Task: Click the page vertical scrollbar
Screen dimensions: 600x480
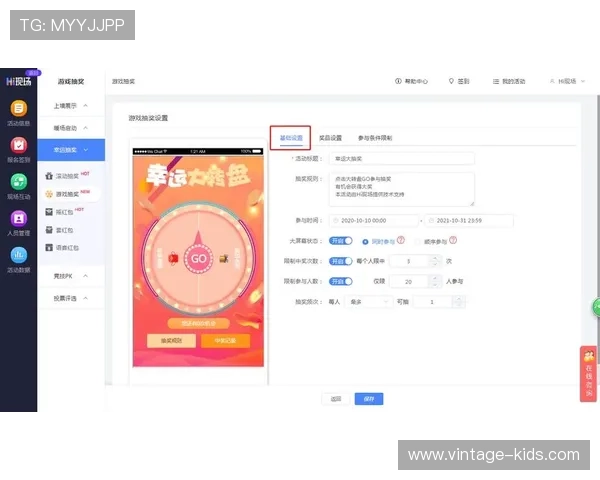Action: [x=598, y=230]
